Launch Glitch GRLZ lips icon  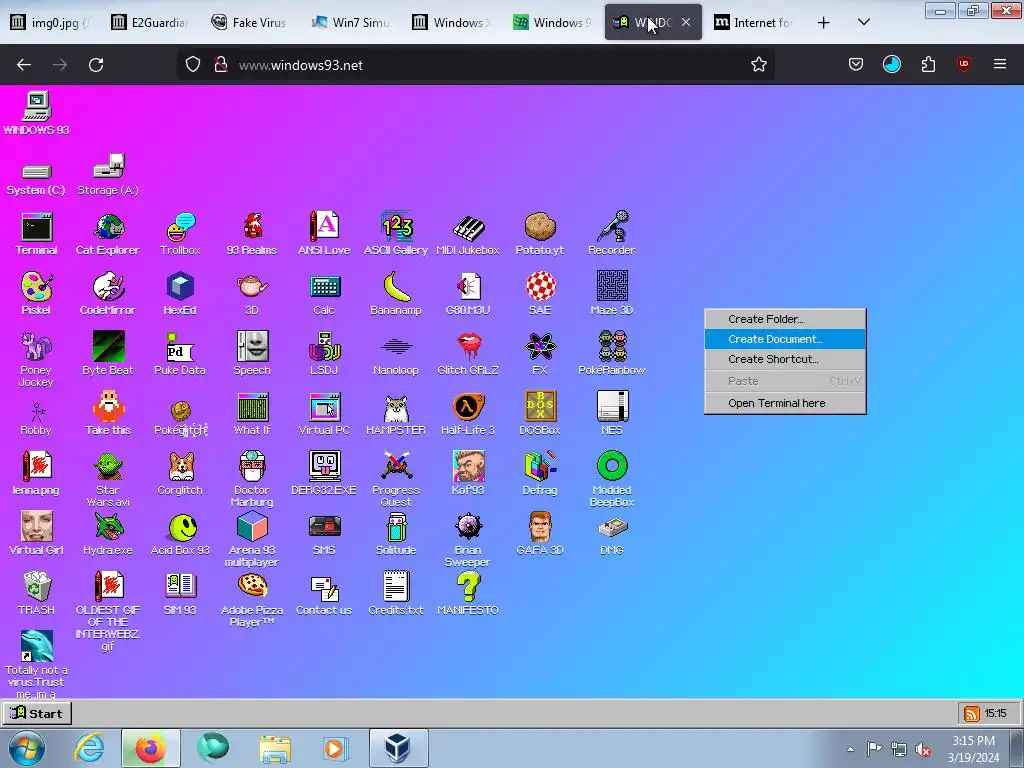468,353
